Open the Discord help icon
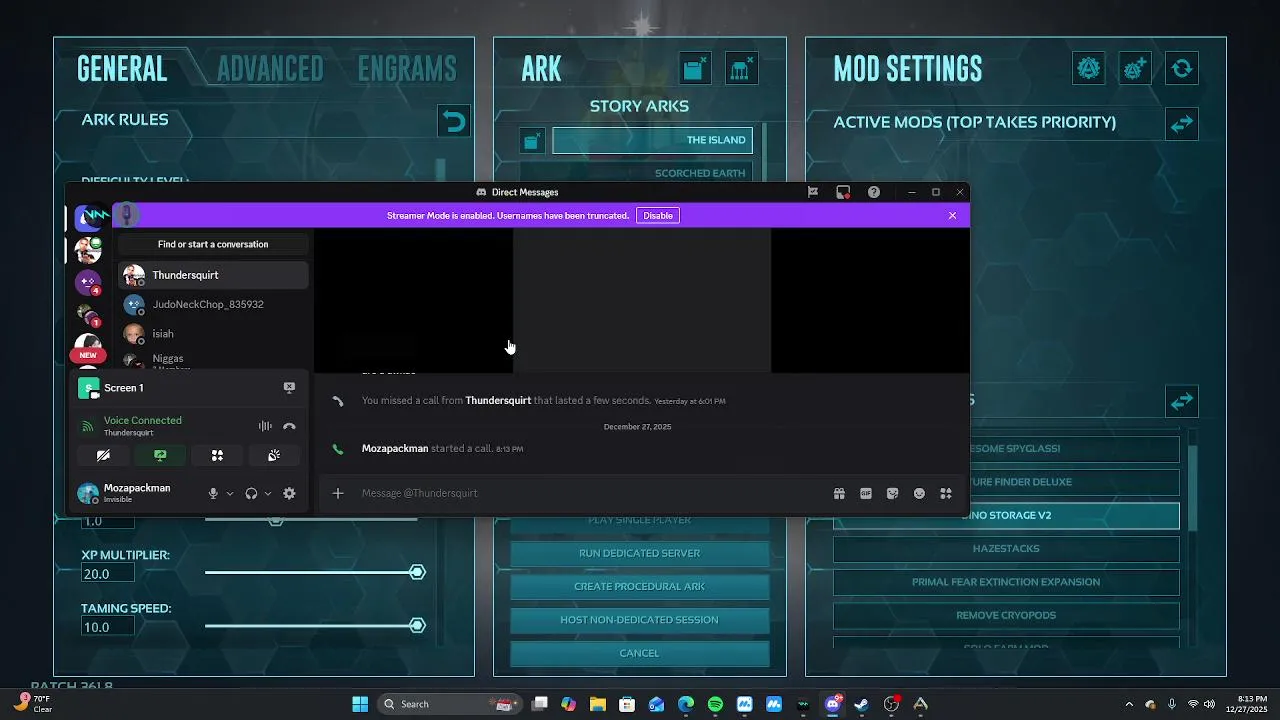 point(874,192)
